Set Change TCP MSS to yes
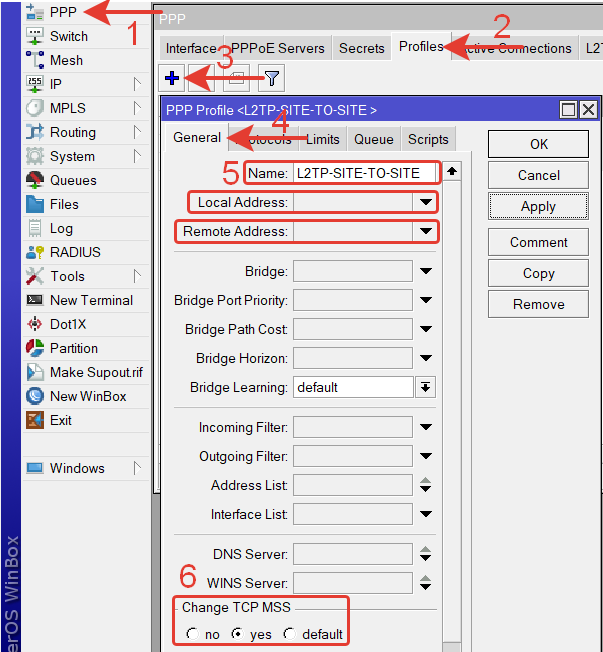Viewport: 603px width, 652px height. tap(237, 634)
